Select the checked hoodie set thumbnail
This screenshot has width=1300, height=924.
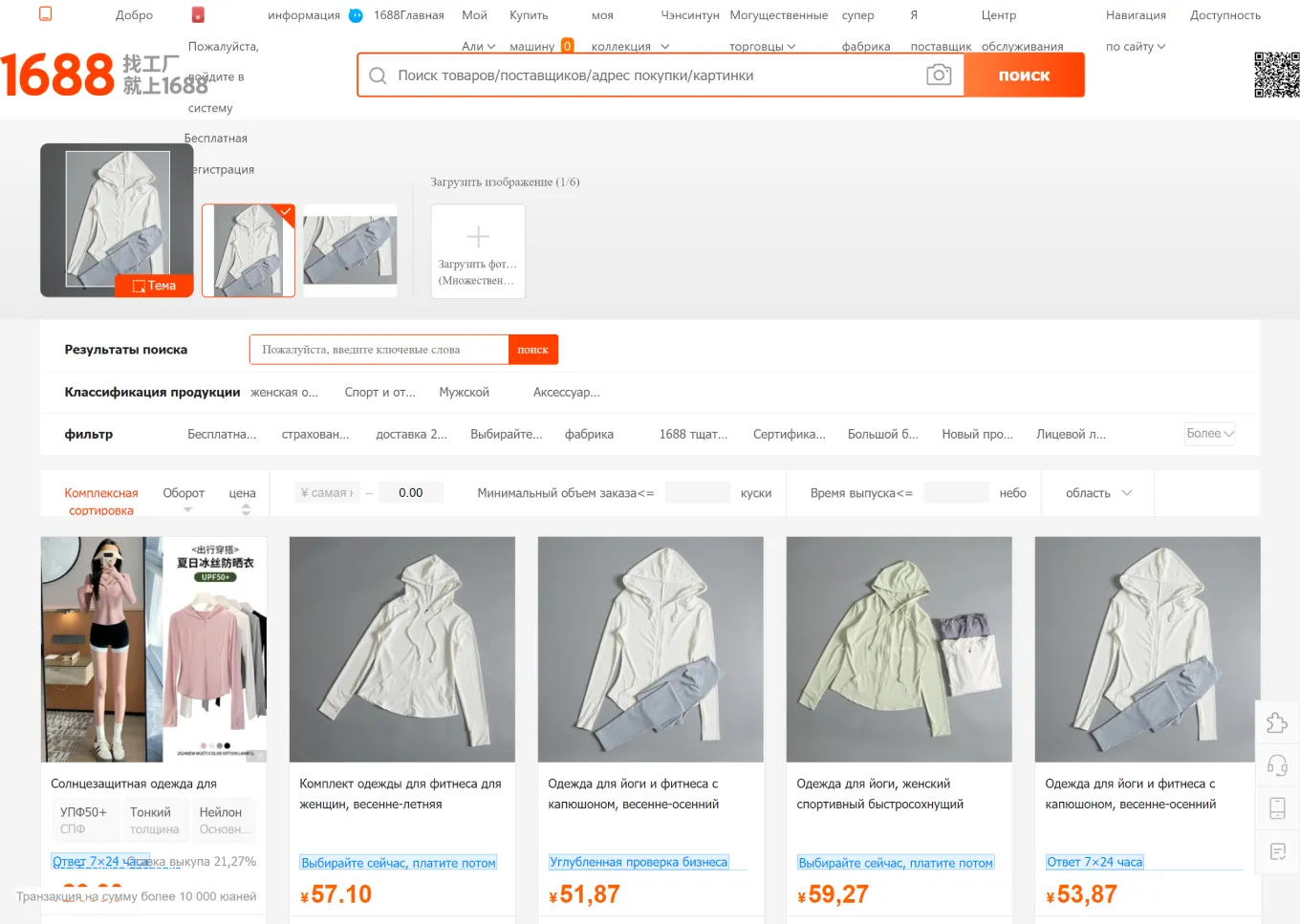[x=249, y=250]
